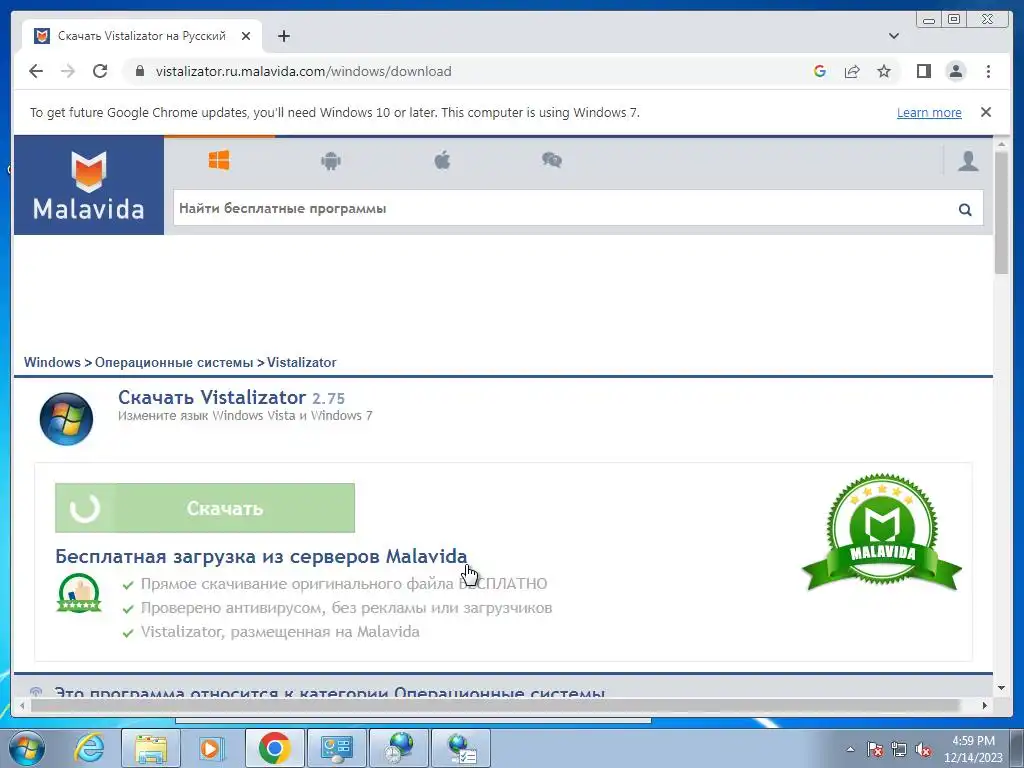Click the Malavida green seal badge
This screenshot has height=768, width=1024.
[882, 532]
